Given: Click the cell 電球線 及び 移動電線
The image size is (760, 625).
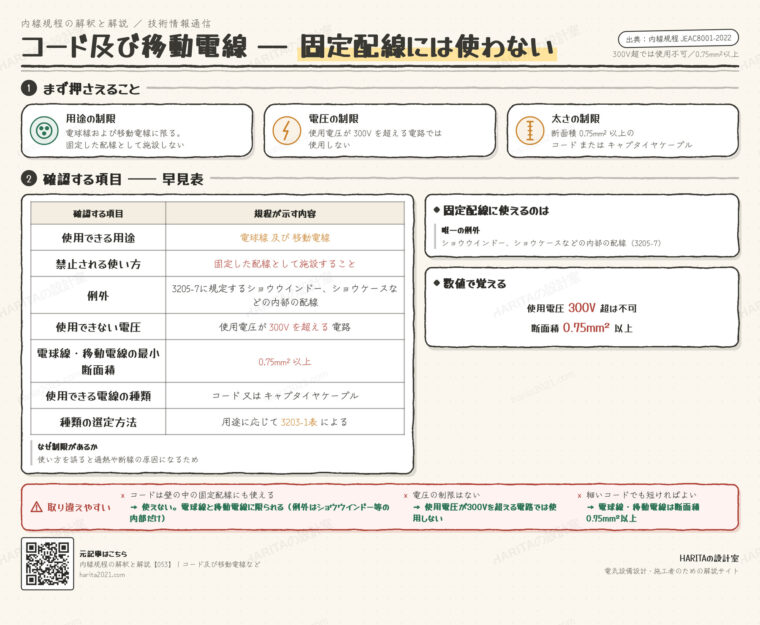Looking at the screenshot, I should 285,238.
